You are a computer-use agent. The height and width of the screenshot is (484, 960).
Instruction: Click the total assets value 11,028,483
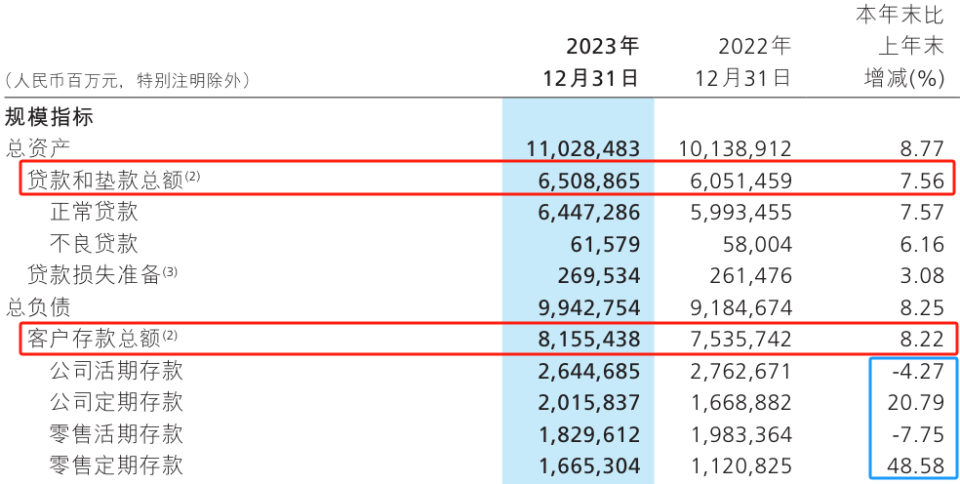tap(583, 149)
